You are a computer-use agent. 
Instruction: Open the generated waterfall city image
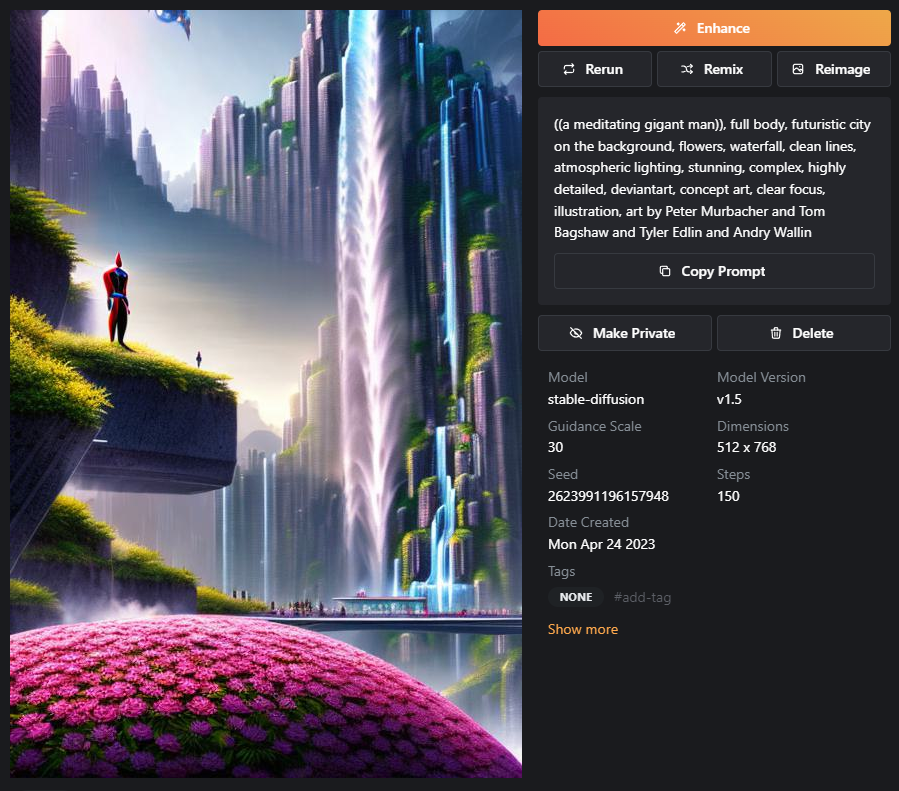(266, 394)
